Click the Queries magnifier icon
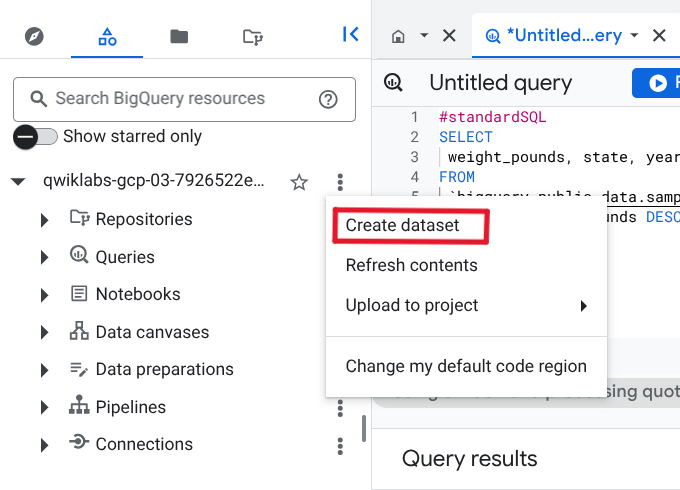The height and width of the screenshot is (490, 680). (x=79, y=255)
